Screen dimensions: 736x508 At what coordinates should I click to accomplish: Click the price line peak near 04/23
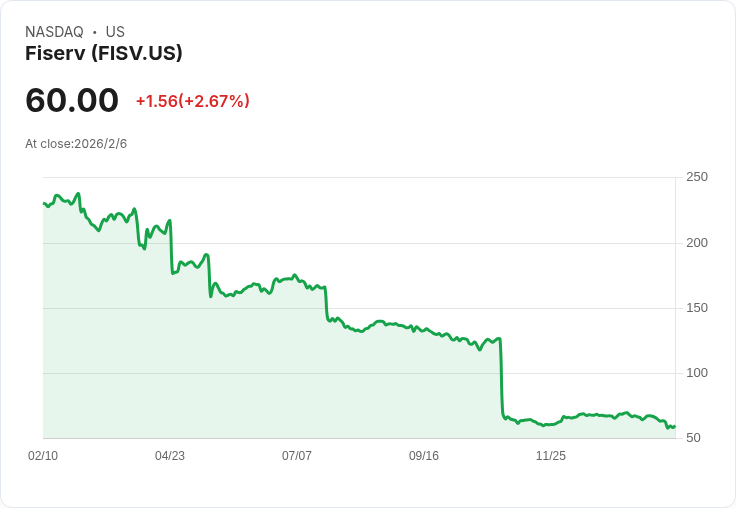point(170,221)
